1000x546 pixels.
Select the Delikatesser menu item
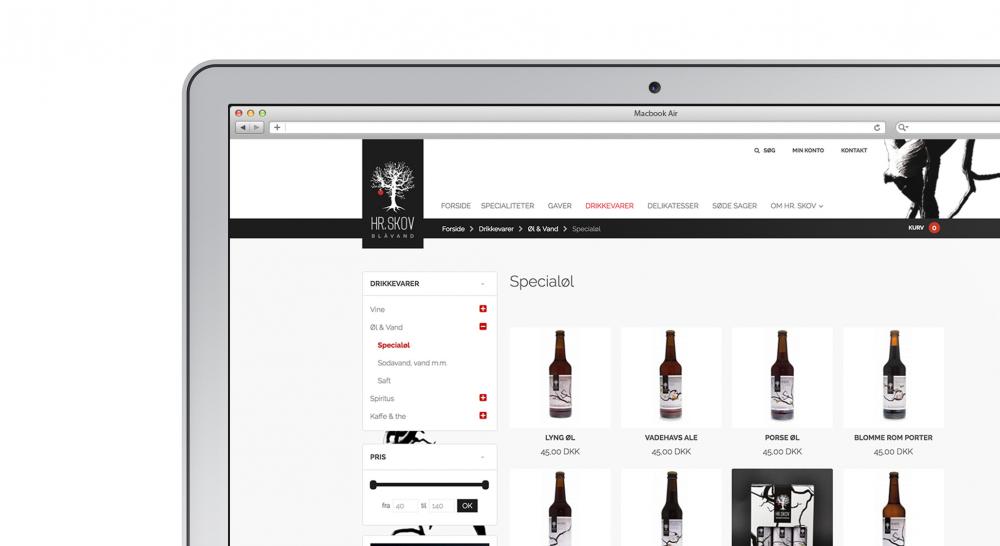pos(672,206)
